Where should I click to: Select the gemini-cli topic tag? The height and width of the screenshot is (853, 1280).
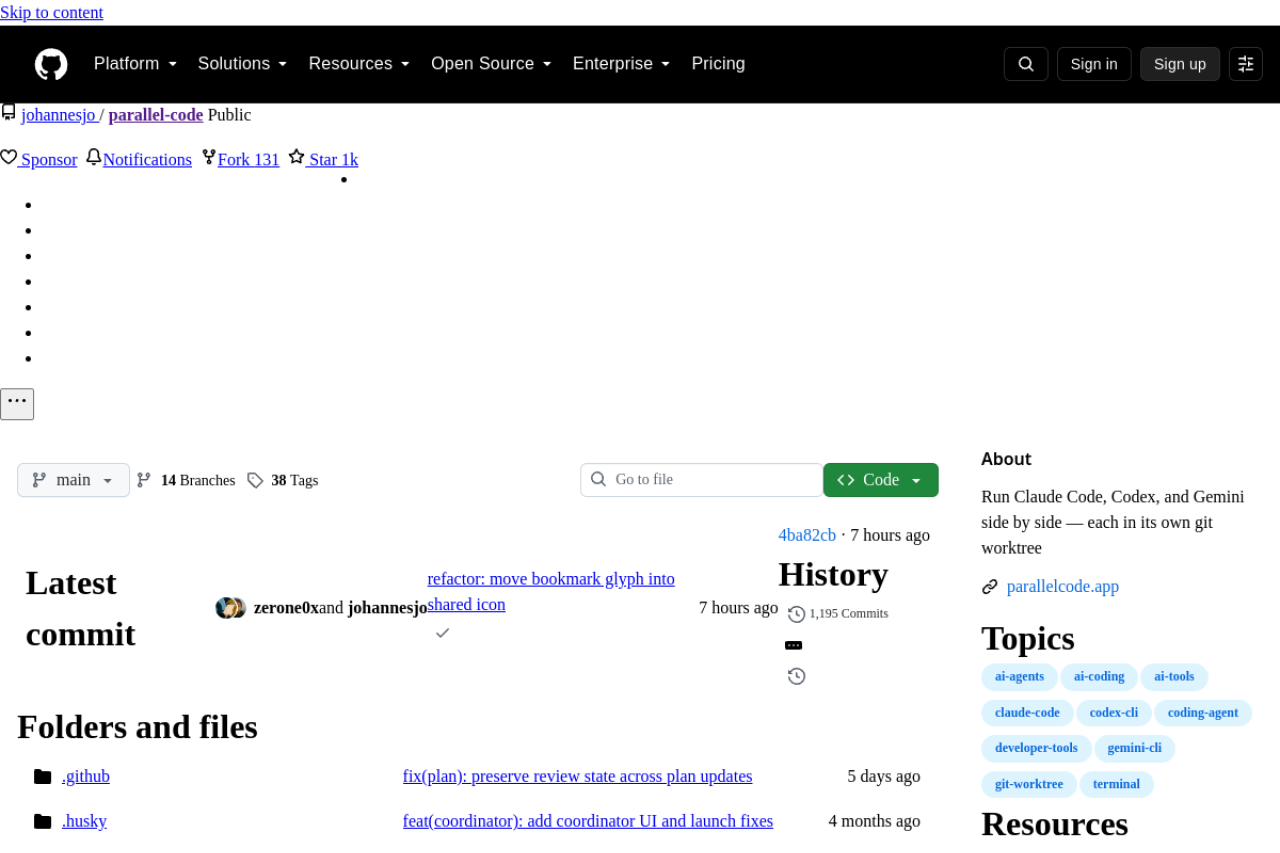1135,748
